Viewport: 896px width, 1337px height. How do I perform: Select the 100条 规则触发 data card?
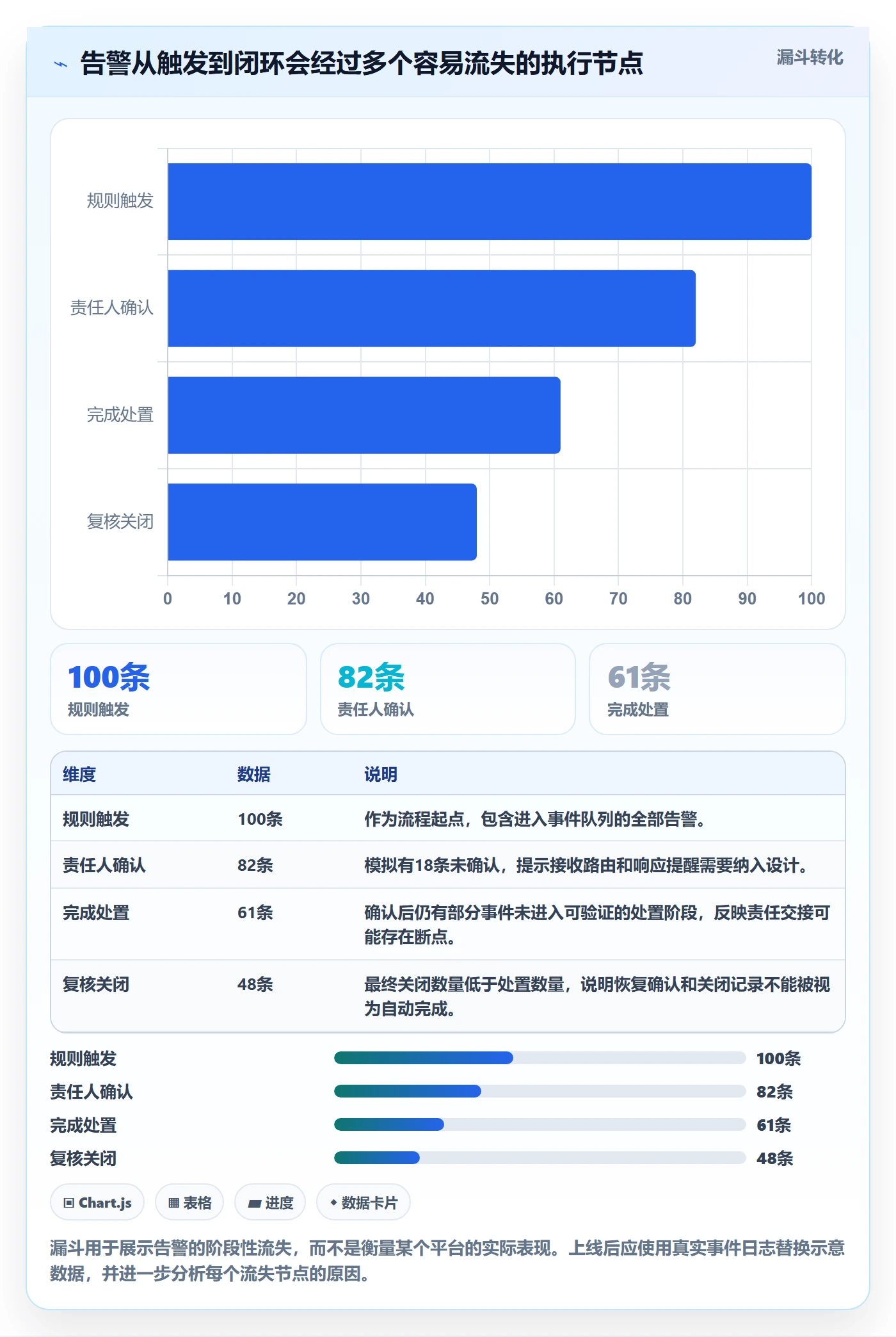point(179,689)
